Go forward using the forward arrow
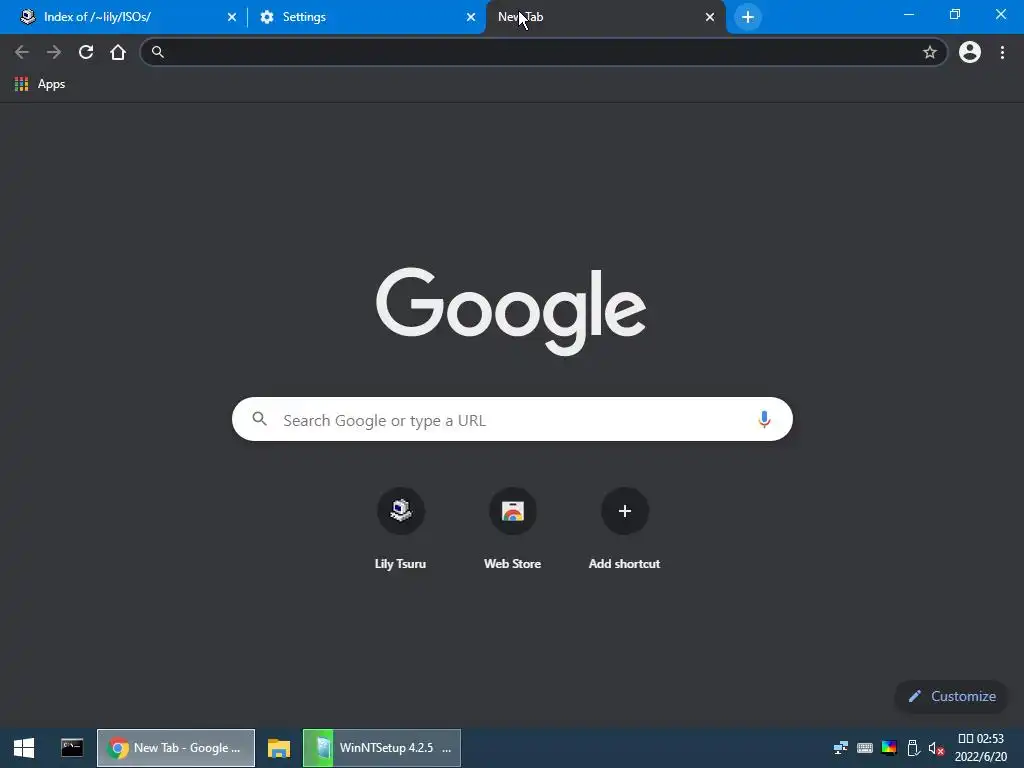 click(54, 52)
